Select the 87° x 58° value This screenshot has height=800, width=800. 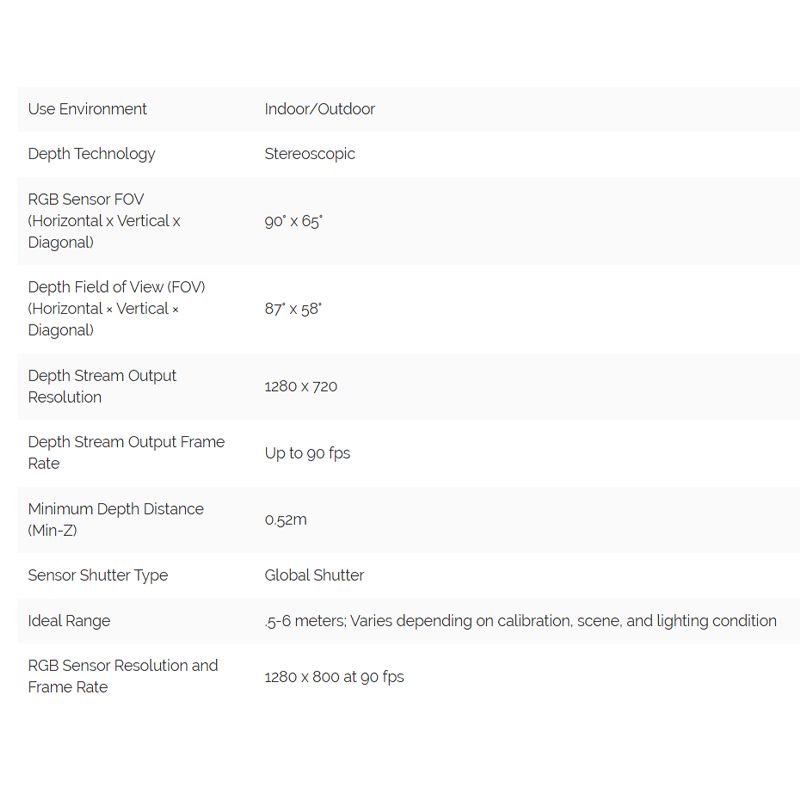(293, 309)
